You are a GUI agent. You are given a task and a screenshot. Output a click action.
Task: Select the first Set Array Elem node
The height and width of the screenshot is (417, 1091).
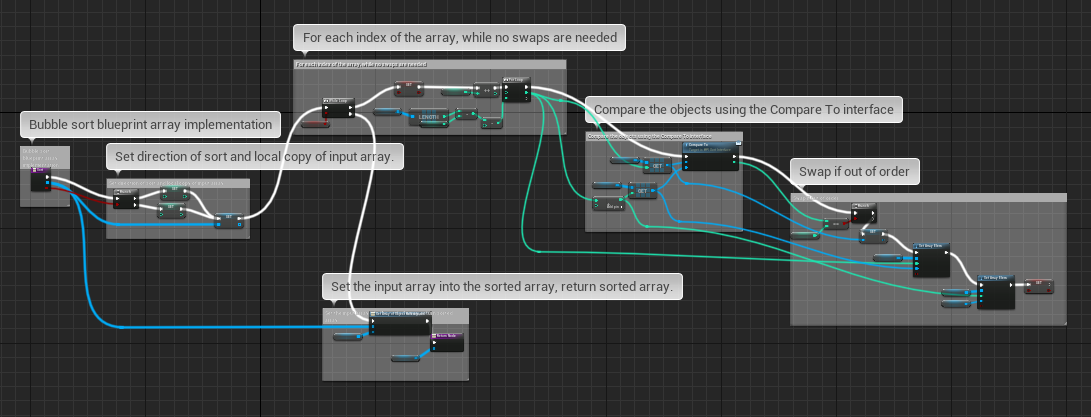click(x=931, y=259)
